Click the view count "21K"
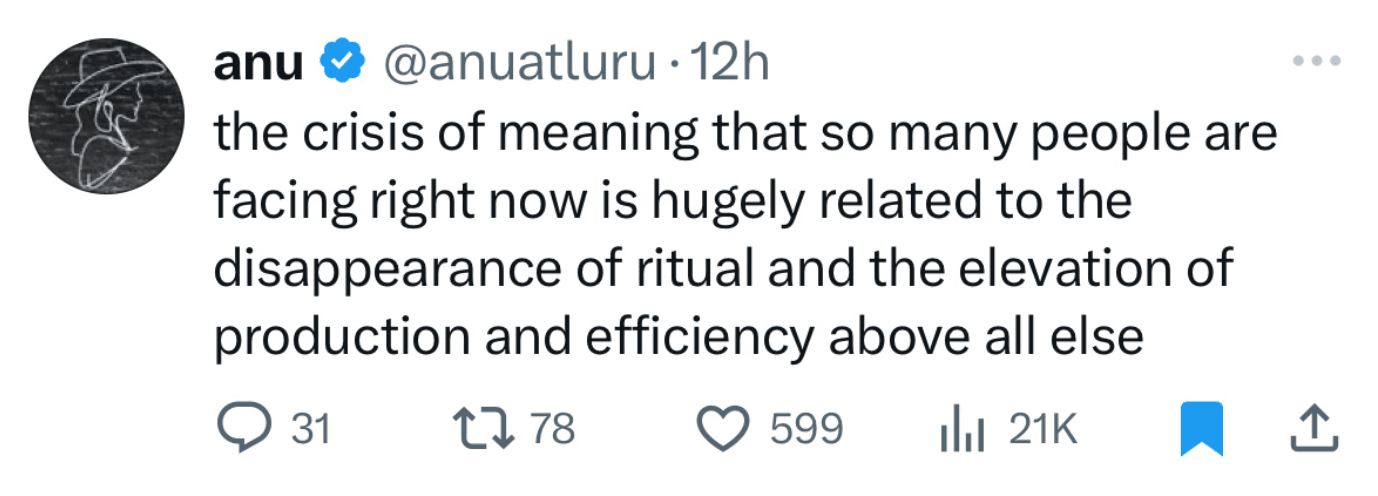This screenshot has width=1378, height=496. click(x=1042, y=430)
